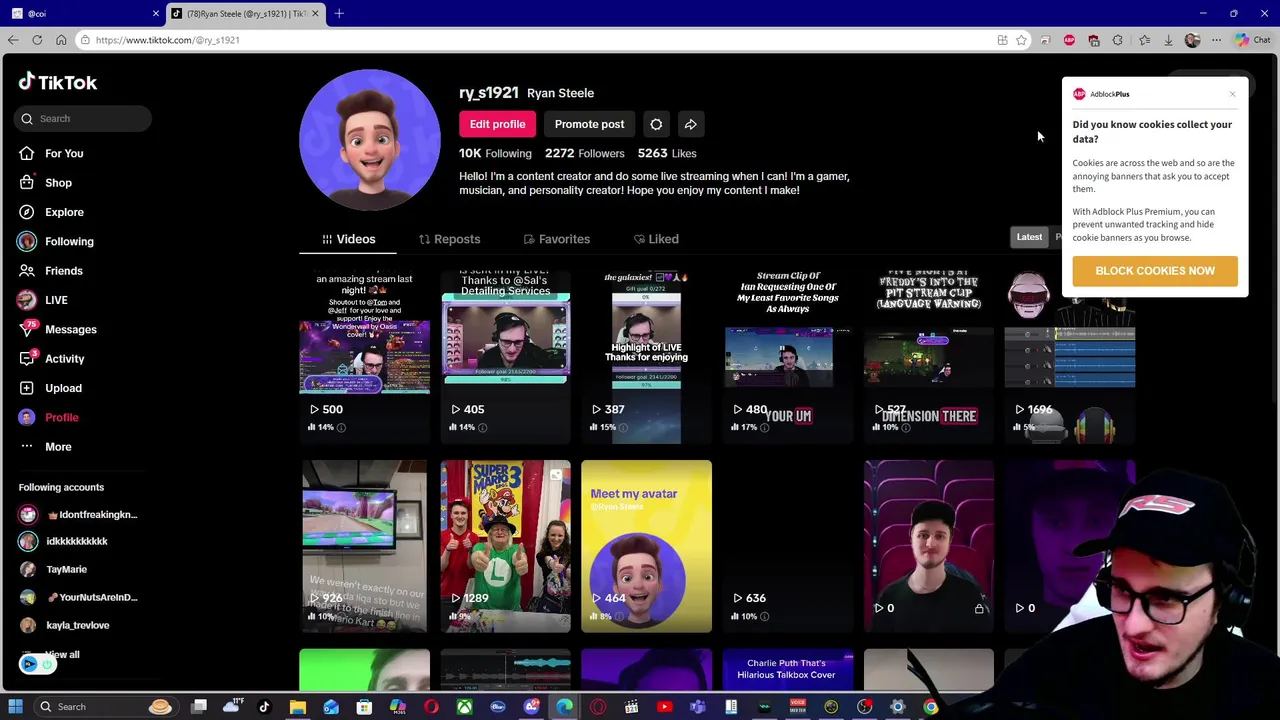Open Google Chrome from taskbar
Viewport: 1280px width, 720px height.
pos(931,707)
